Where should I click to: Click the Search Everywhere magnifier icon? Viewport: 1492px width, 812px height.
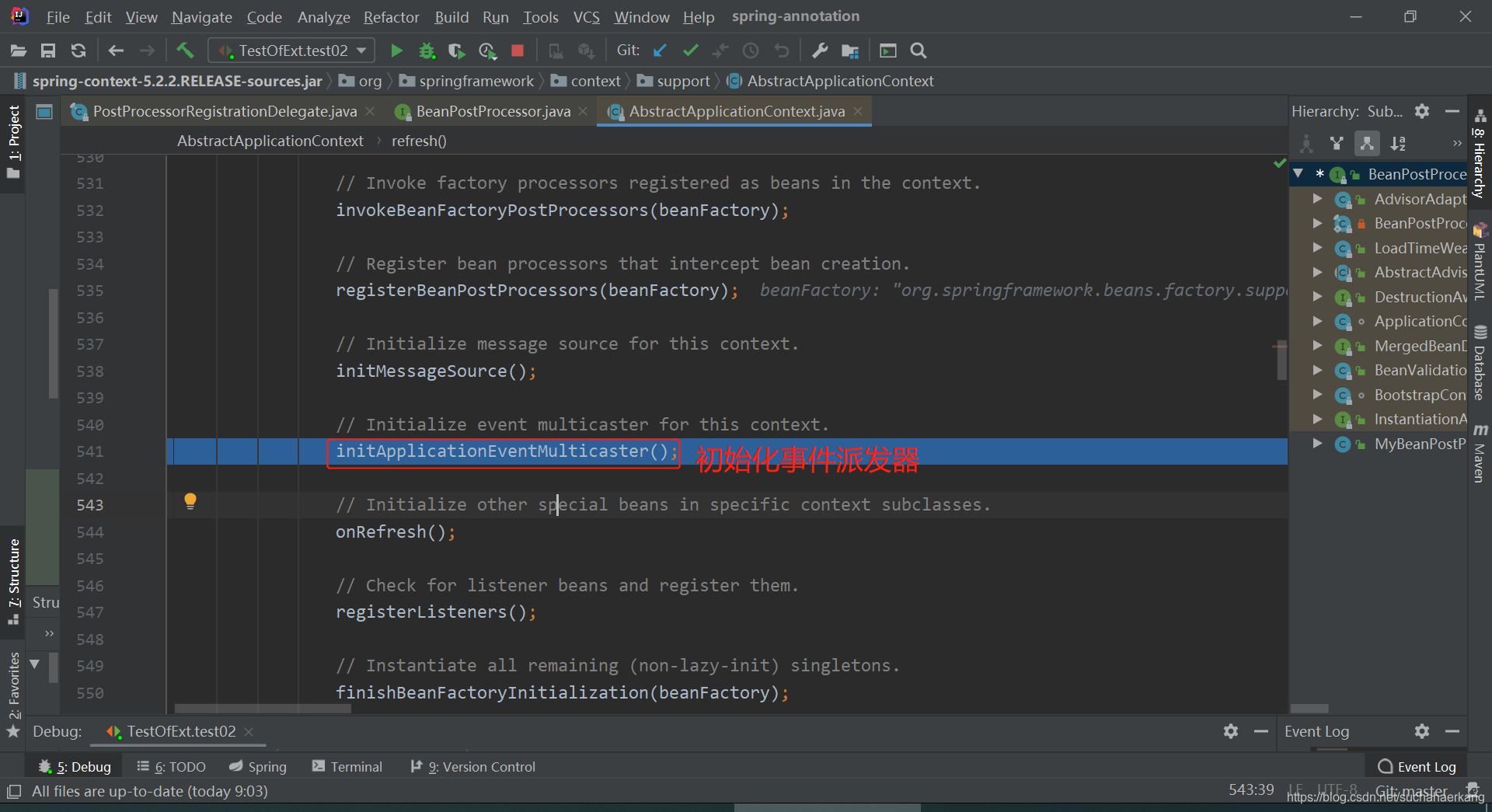tap(919, 51)
